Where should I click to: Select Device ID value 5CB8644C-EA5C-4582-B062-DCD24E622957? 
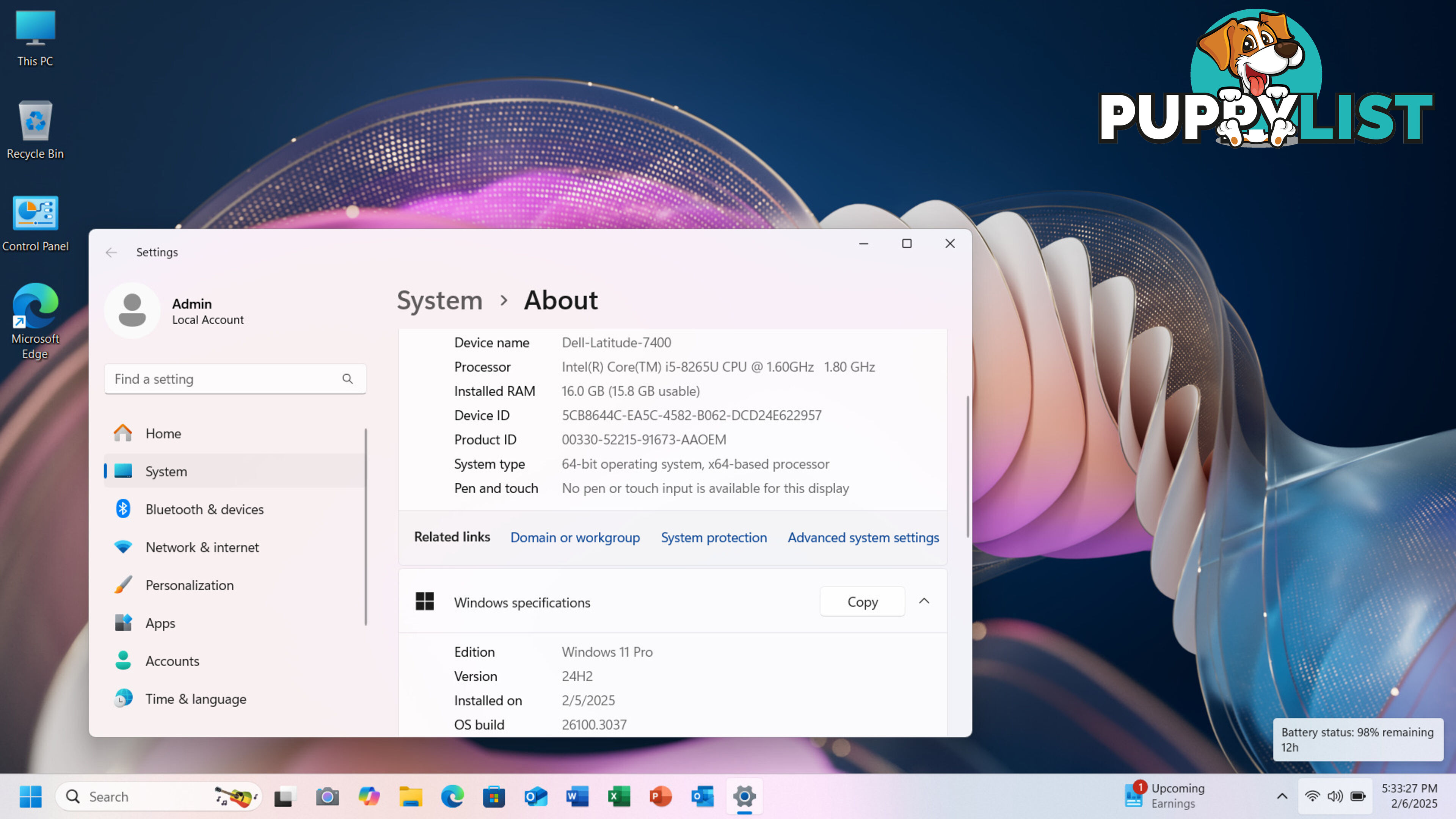tap(691, 416)
